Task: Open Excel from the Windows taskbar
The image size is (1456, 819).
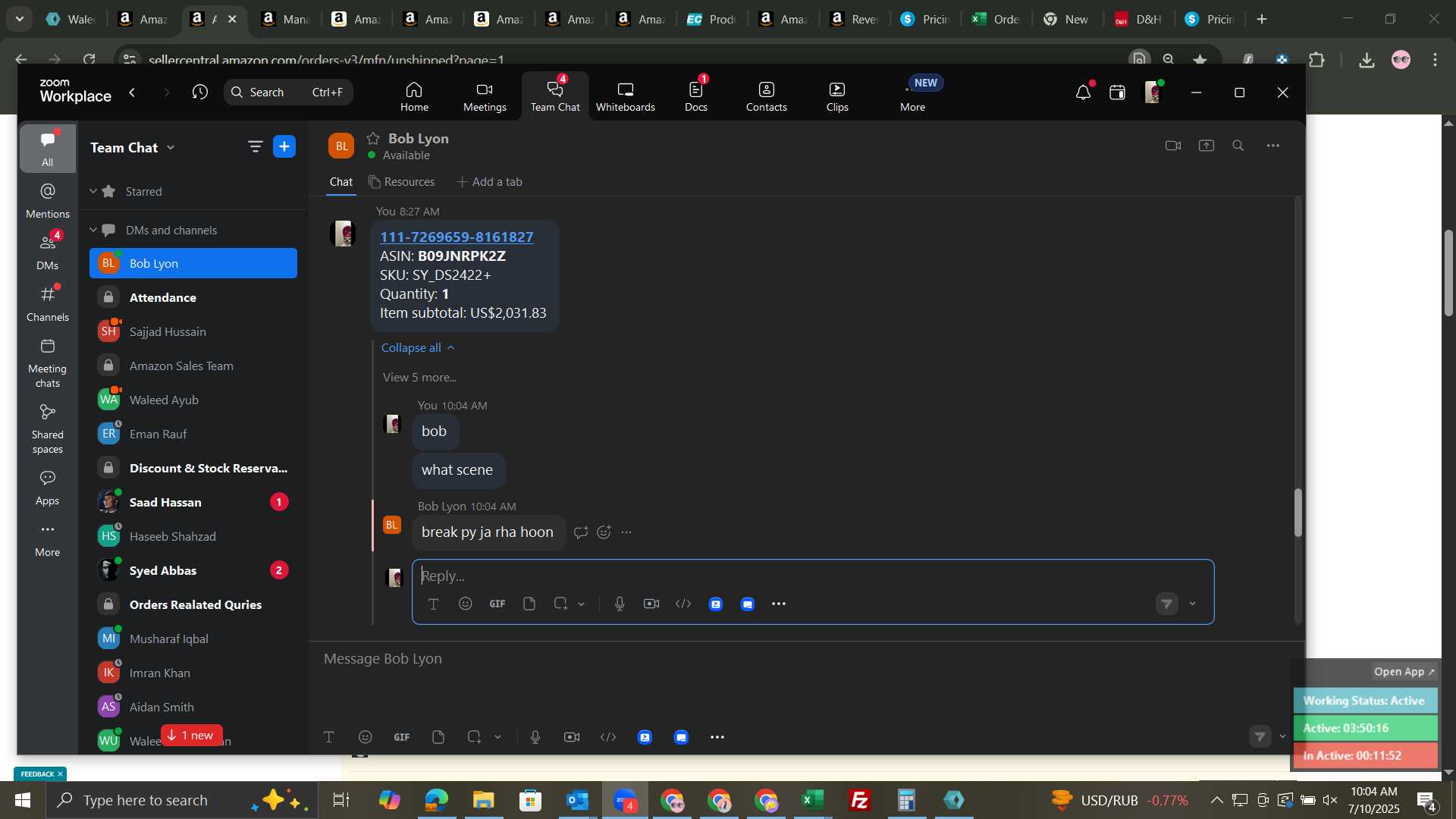Action: [813, 800]
